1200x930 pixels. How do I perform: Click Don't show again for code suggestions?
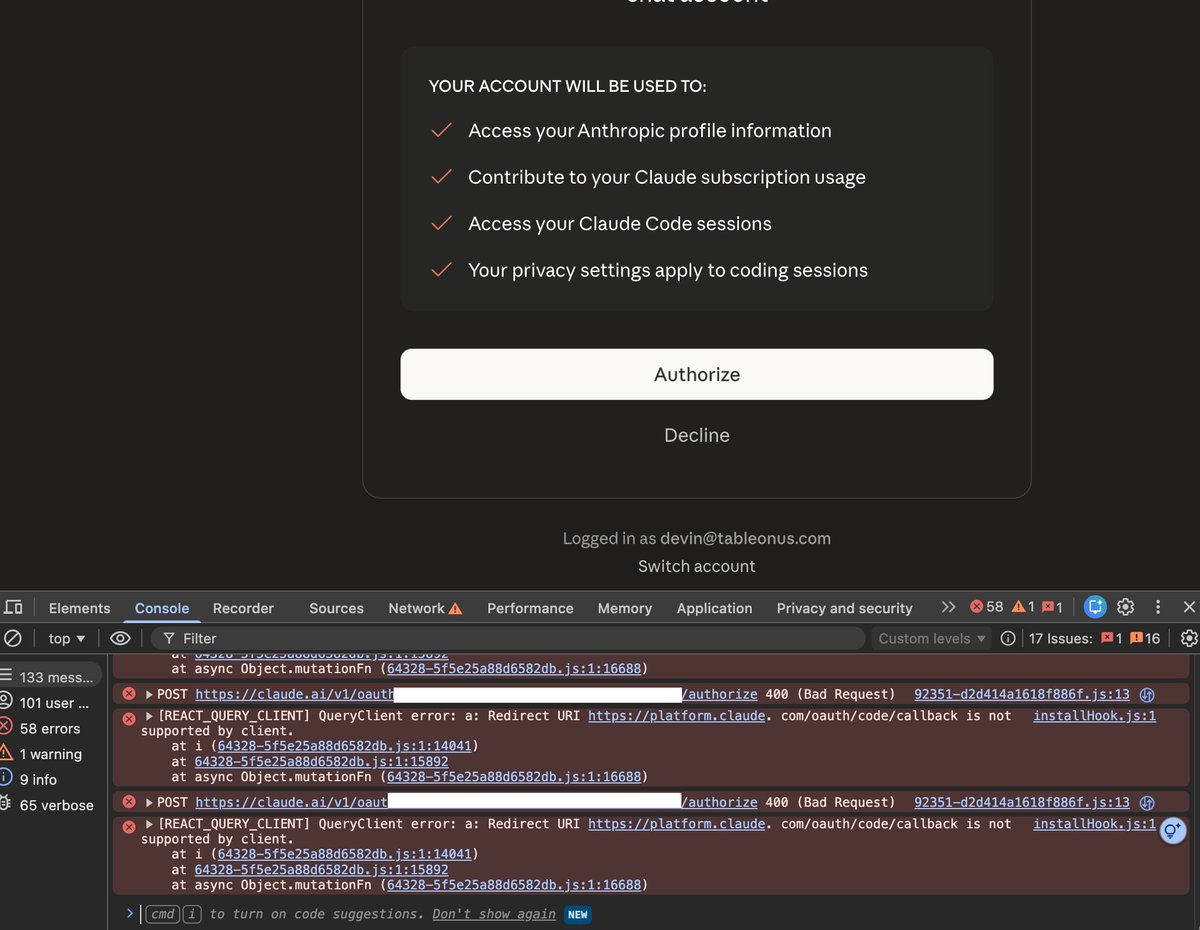[494, 914]
